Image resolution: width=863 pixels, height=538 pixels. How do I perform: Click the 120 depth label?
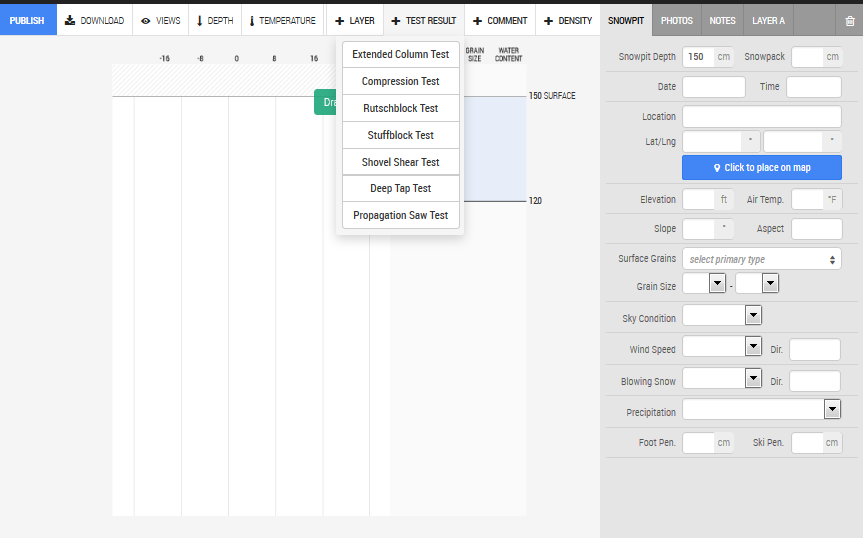pos(535,201)
